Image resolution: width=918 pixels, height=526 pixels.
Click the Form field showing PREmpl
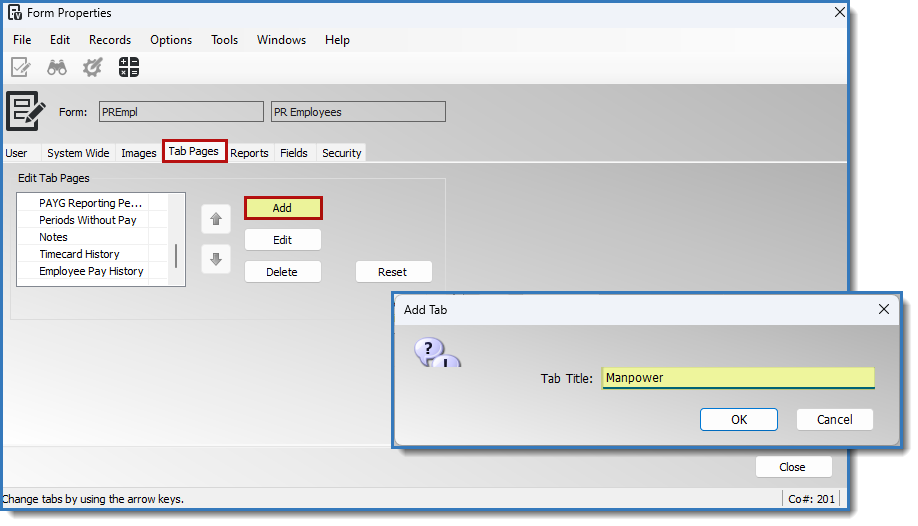pos(181,111)
